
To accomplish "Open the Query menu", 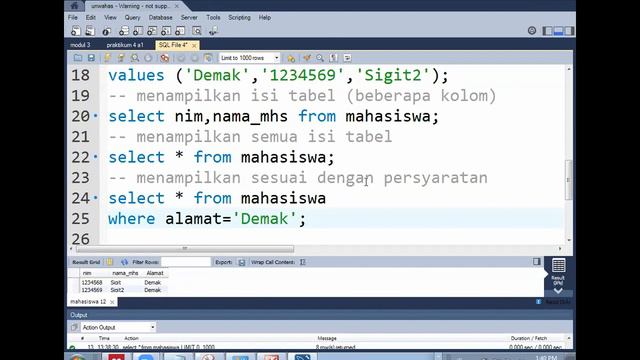I will click(132, 18).
